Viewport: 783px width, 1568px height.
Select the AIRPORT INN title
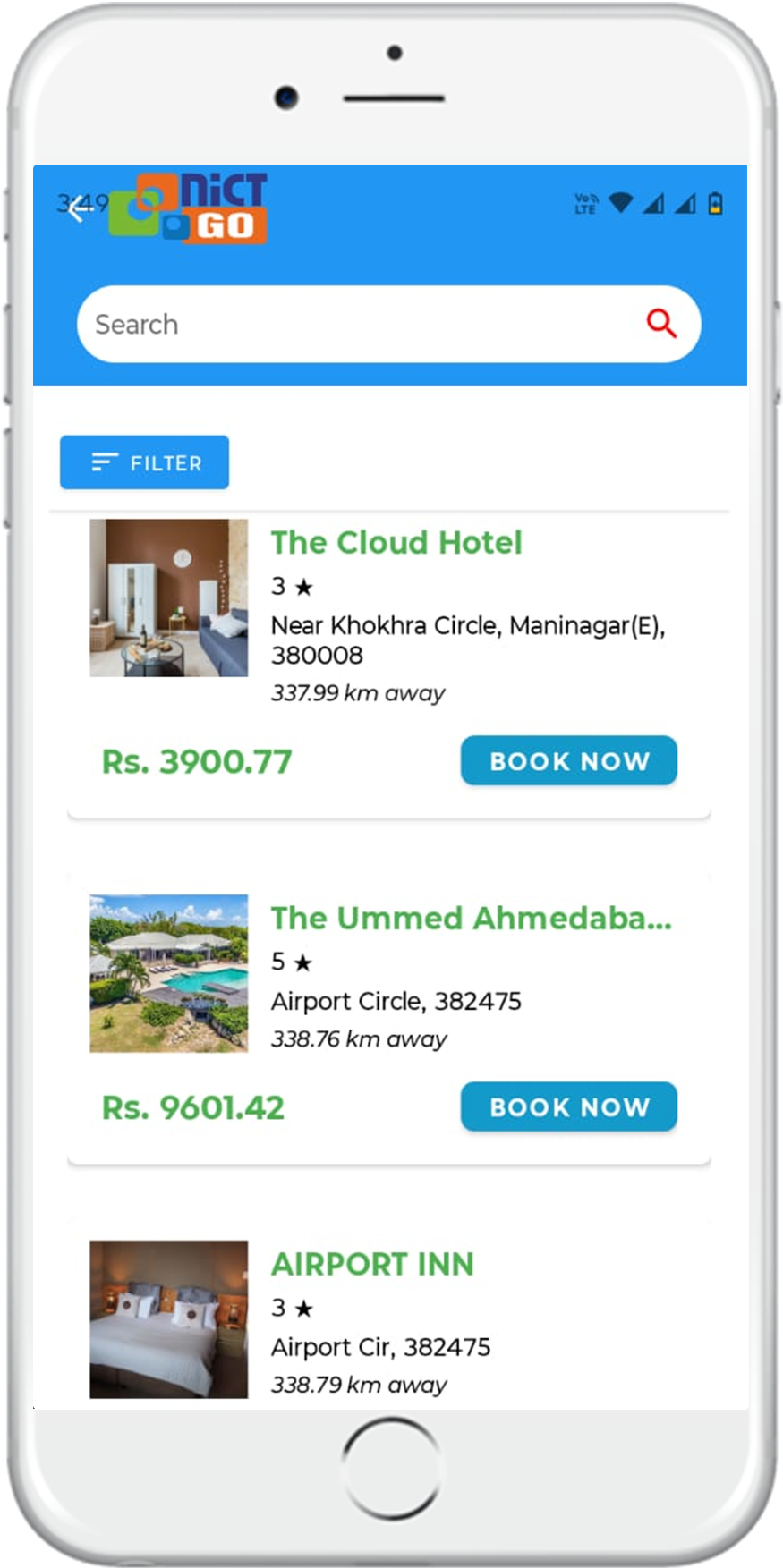tap(372, 1264)
